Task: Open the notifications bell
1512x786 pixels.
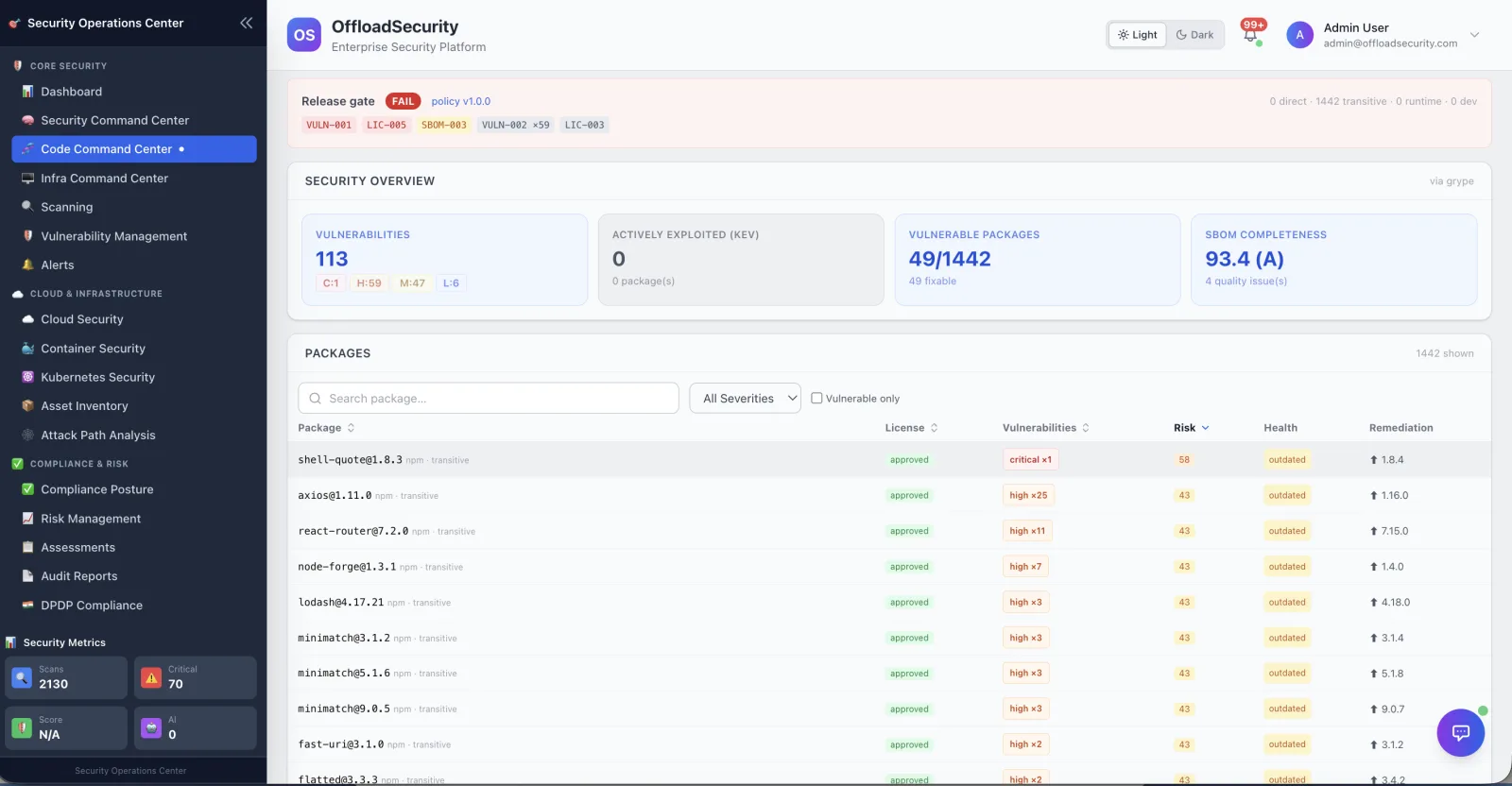Action: pyautogui.click(x=1250, y=35)
